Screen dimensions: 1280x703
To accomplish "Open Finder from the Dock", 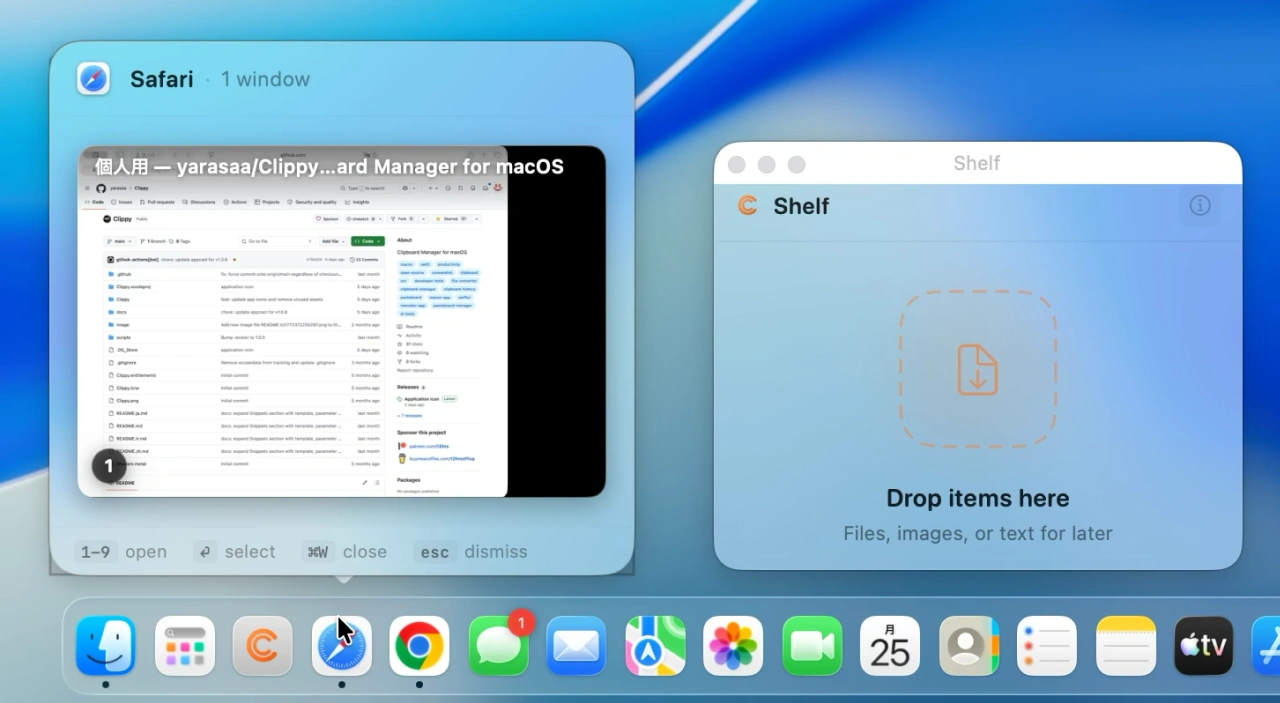I will [105, 646].
